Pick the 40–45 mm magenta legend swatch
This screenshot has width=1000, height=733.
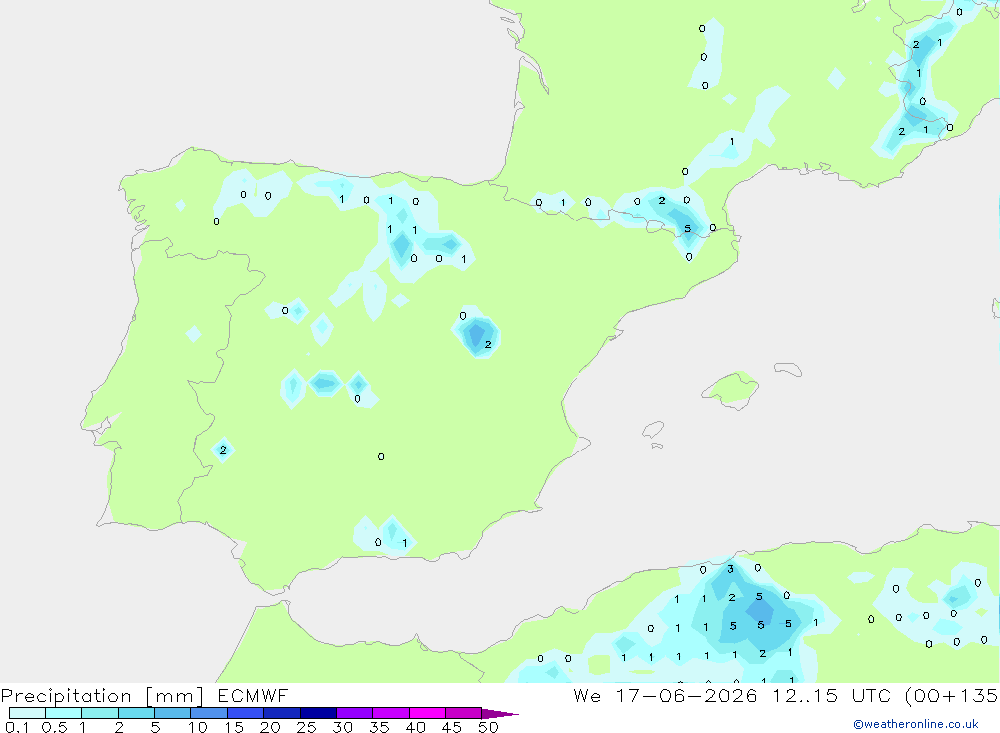(x=427, y=713)
